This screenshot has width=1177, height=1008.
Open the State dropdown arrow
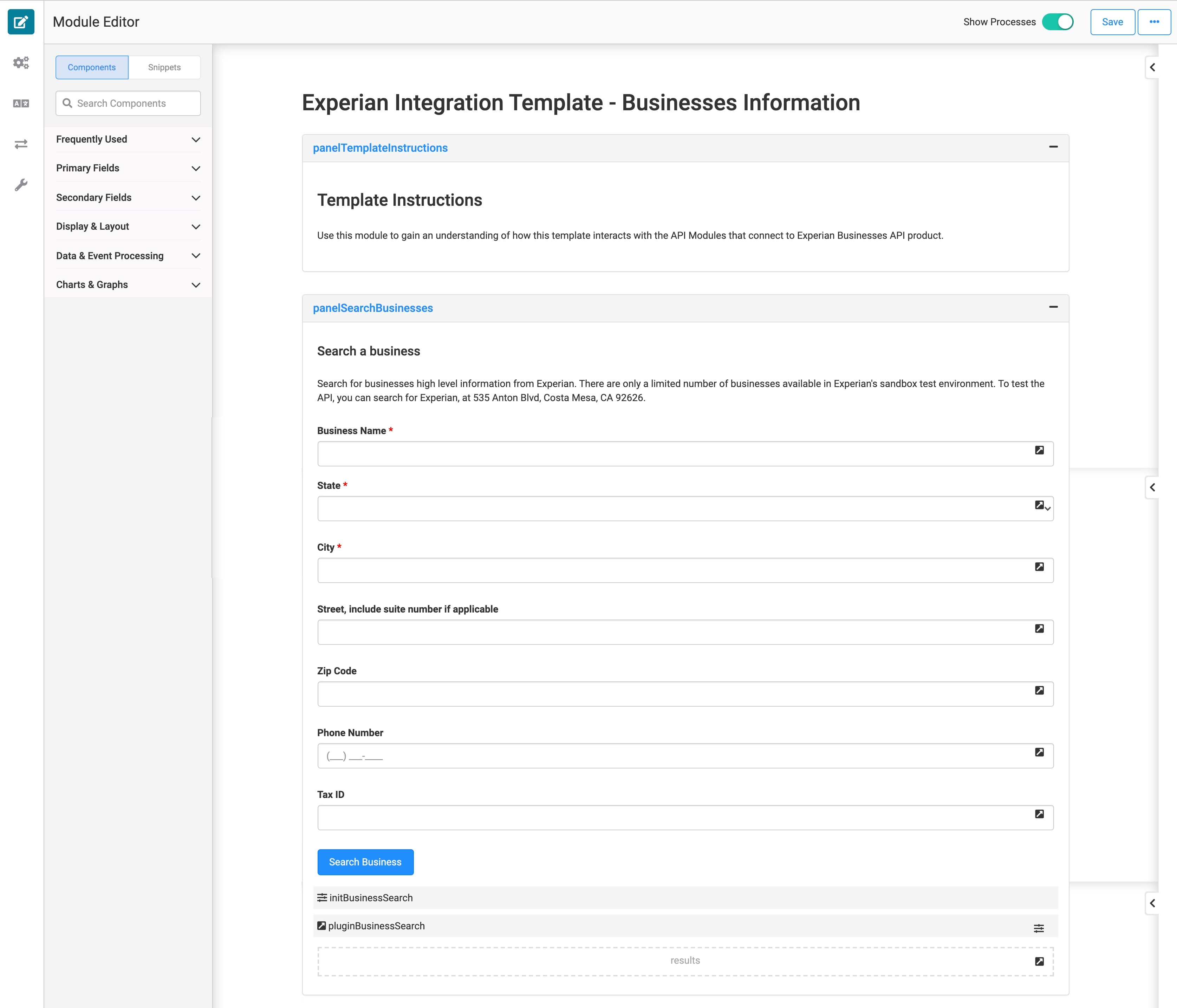1048,508
